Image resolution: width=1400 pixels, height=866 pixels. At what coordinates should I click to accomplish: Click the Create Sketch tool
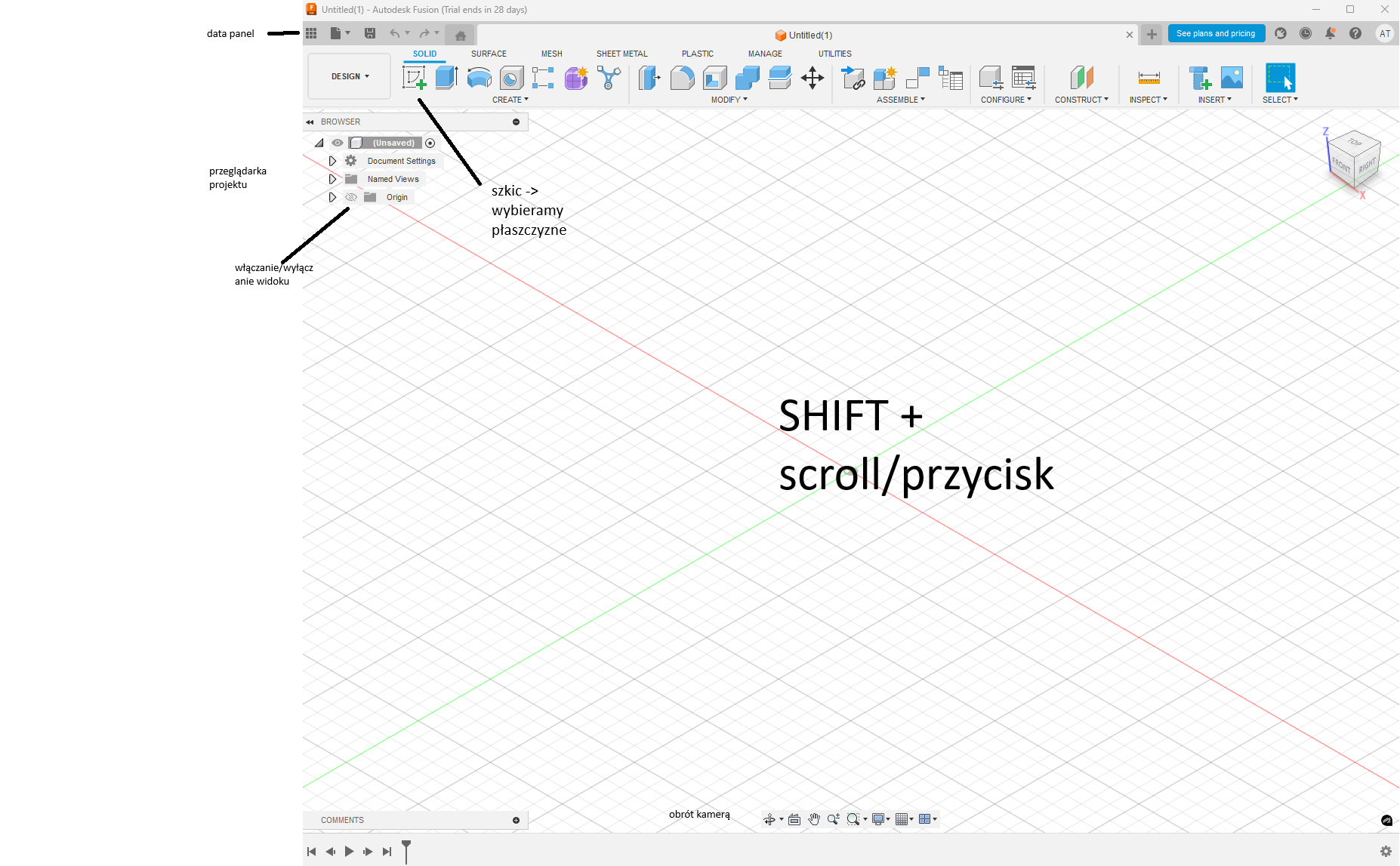pos(414,78)
